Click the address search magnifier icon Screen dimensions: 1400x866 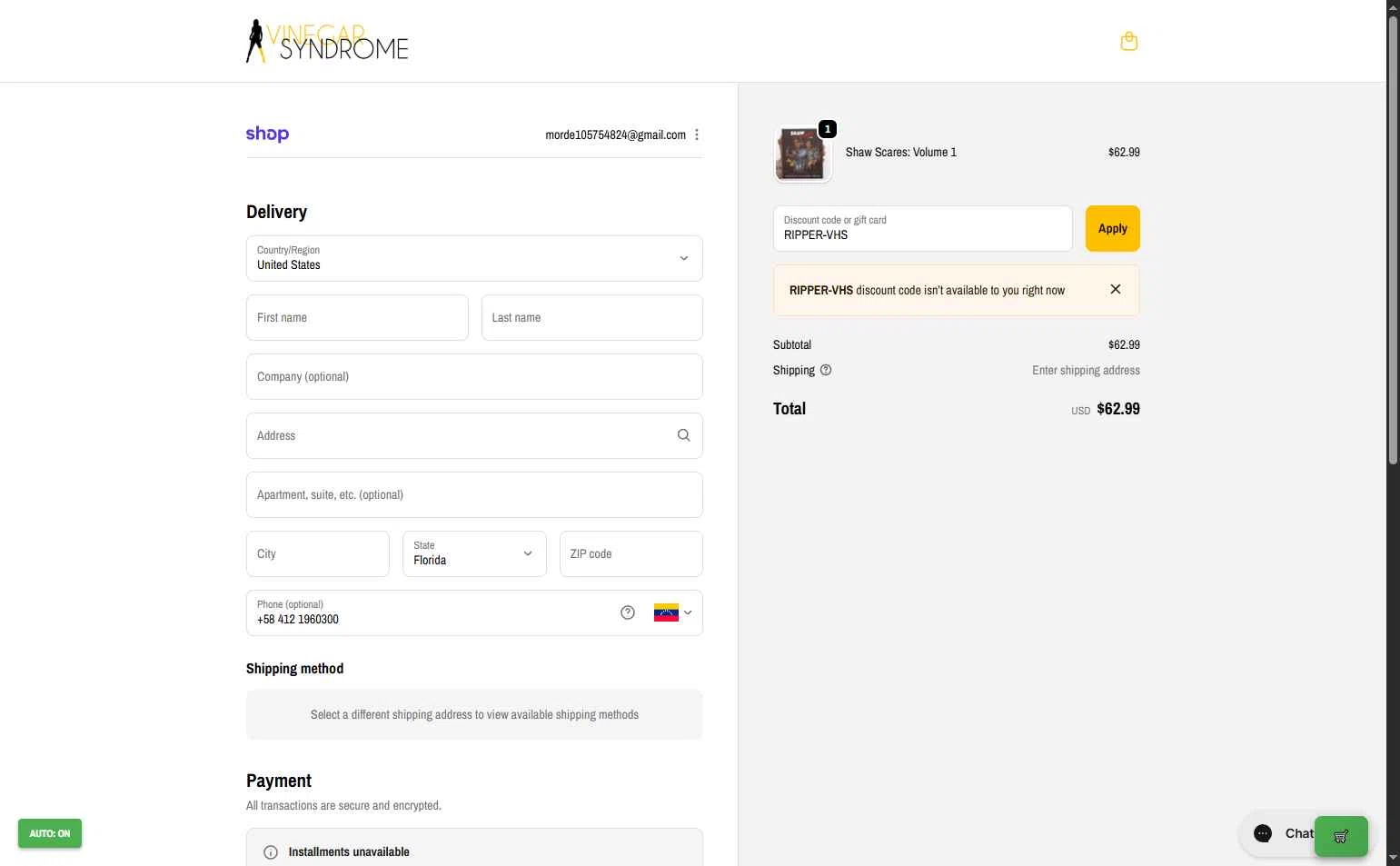[684, 435]
